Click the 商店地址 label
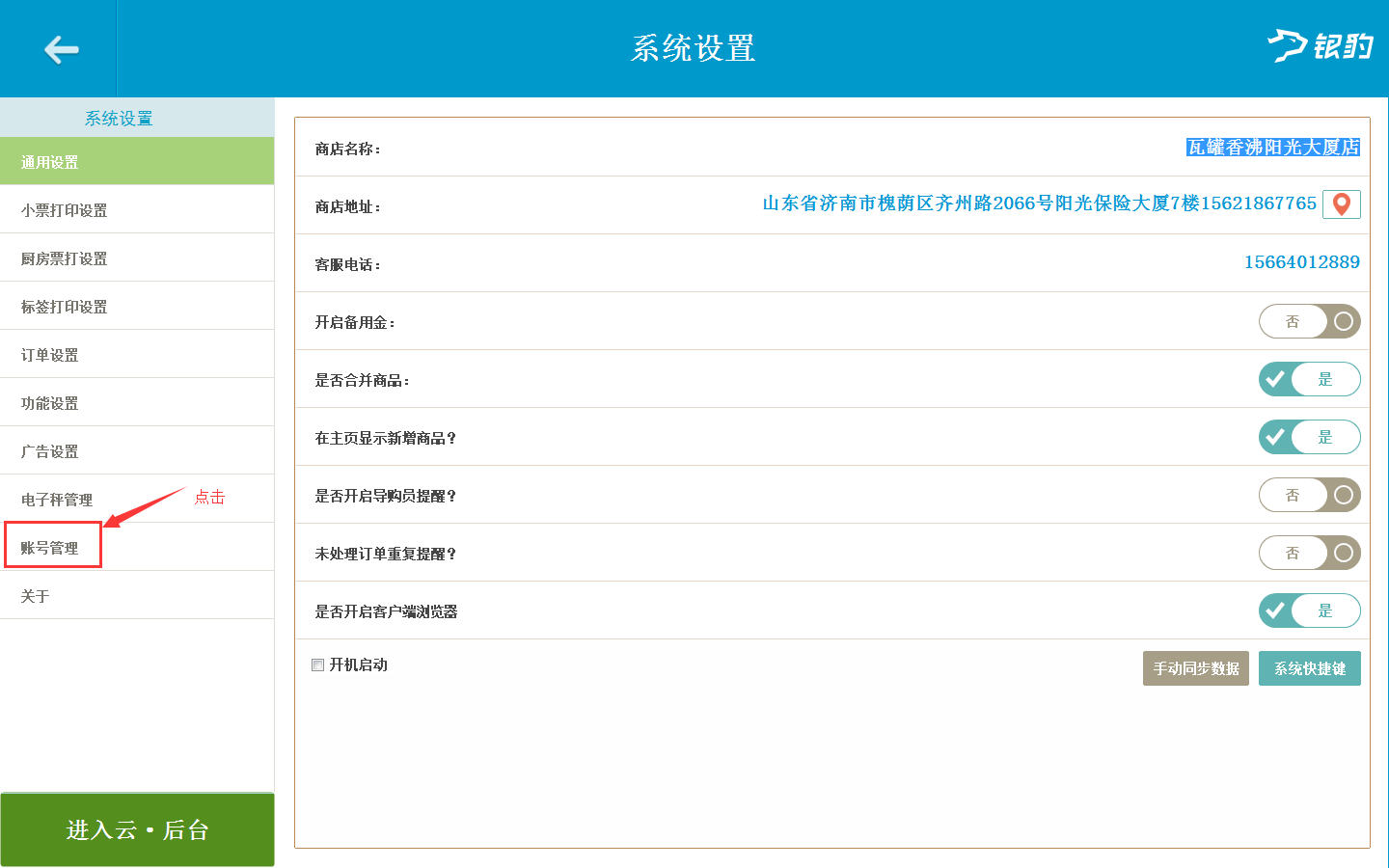Image resolution: width=1389 pixels, height=868 pixels. (347, 206)
